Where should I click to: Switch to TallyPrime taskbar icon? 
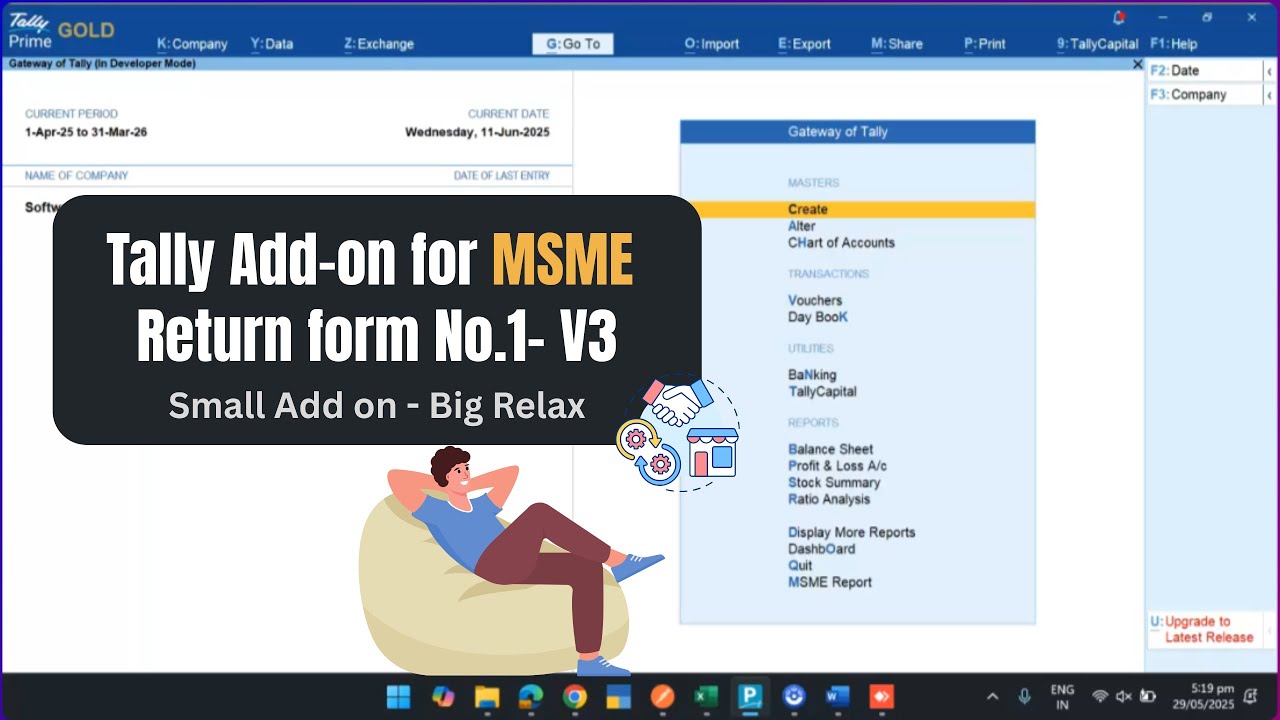[750, 696]
